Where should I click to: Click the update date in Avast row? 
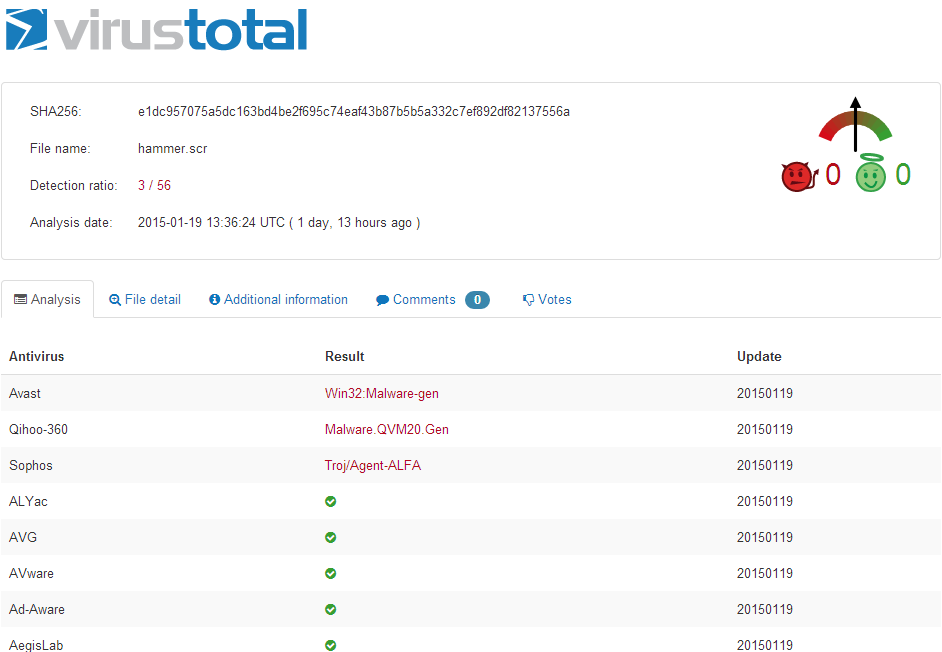765,393
